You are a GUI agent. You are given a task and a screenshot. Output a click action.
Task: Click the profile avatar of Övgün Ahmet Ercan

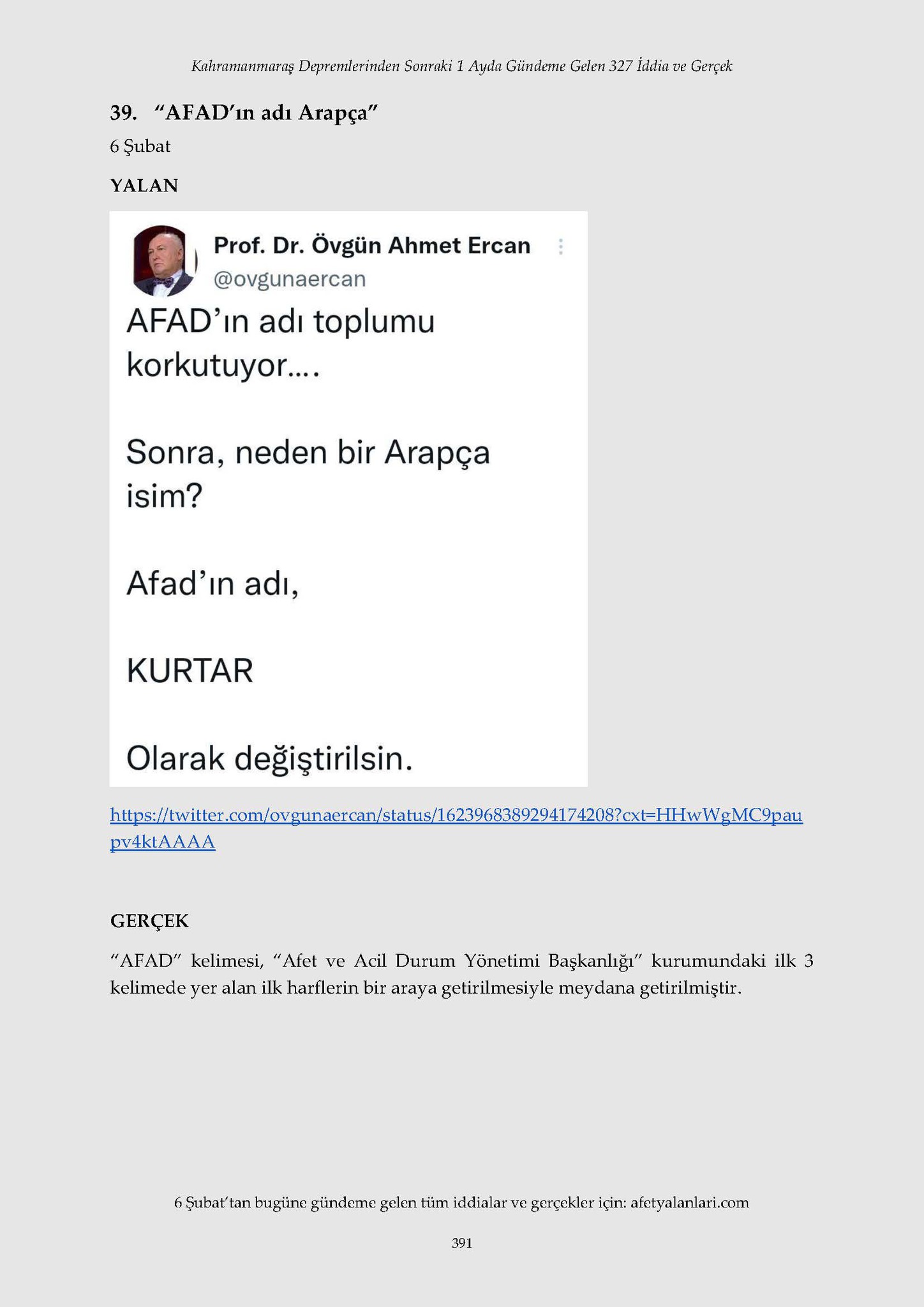click(x=164, y=260)
